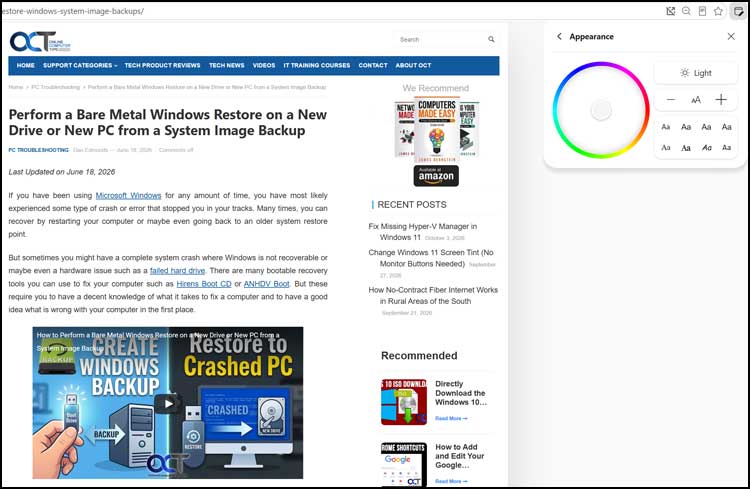Open How to Add and Edit Your Google article
750x489 pixels.
pyautogui.click(x=460, y=456)
